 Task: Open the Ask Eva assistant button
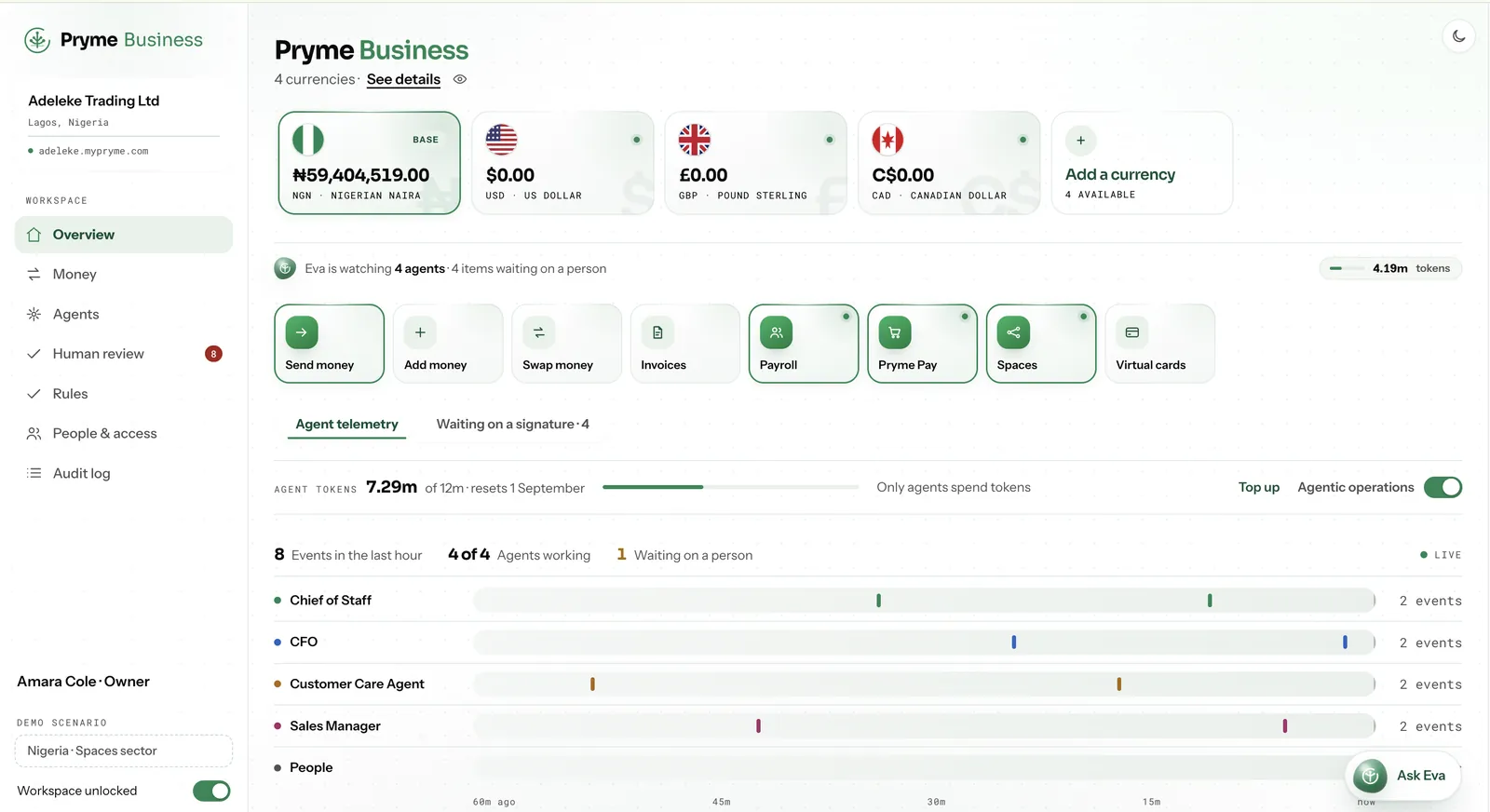pyautogui.click(x=1403, y=775)
